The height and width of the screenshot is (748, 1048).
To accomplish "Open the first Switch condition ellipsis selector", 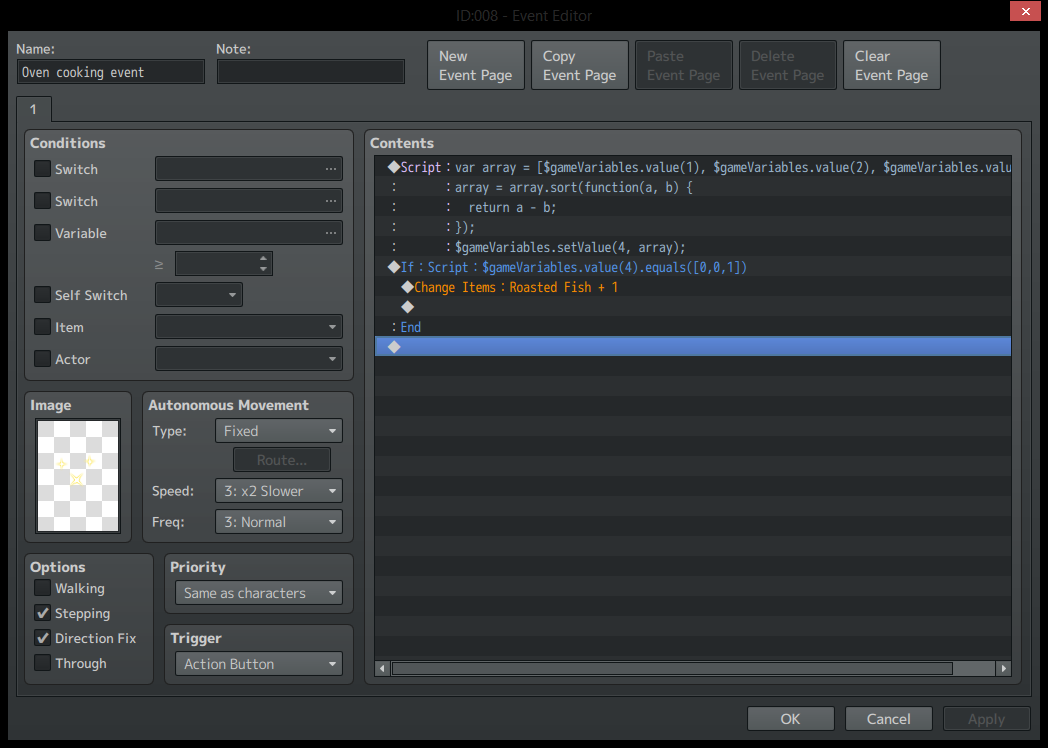I will tap(331, 169).
